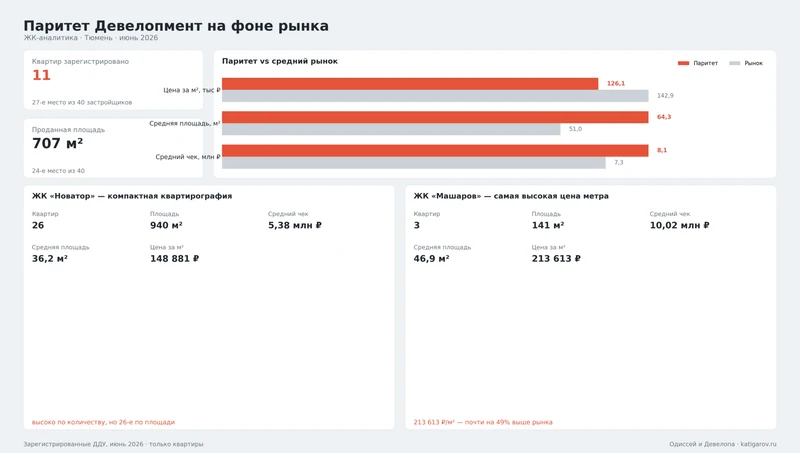Click heading 'ЖК «Новатор» — компактная квартирография'
This screenshot has height=453, width=800.
tap(132, 196)
